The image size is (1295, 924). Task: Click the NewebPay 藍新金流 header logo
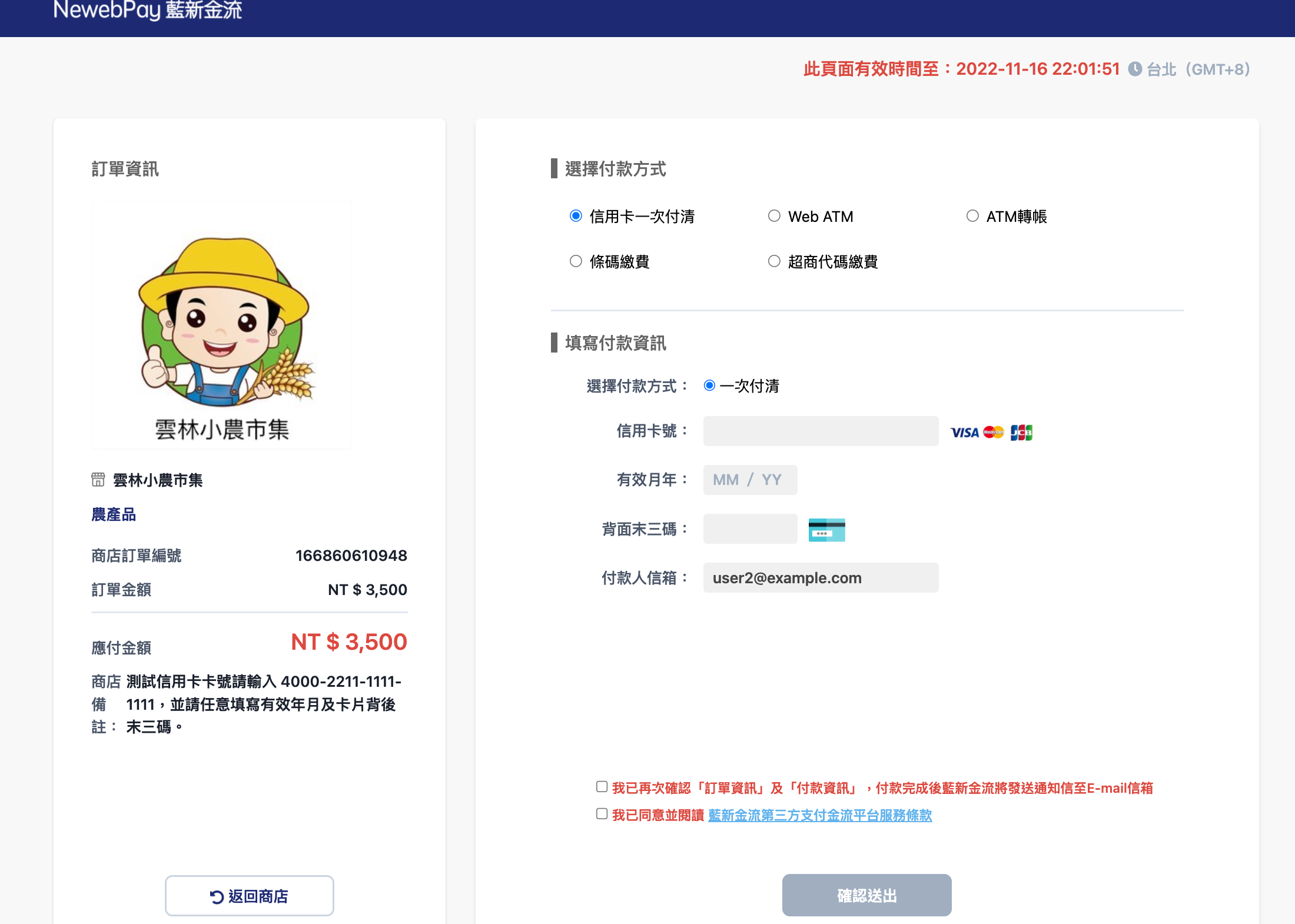click(x=148, y=9)
